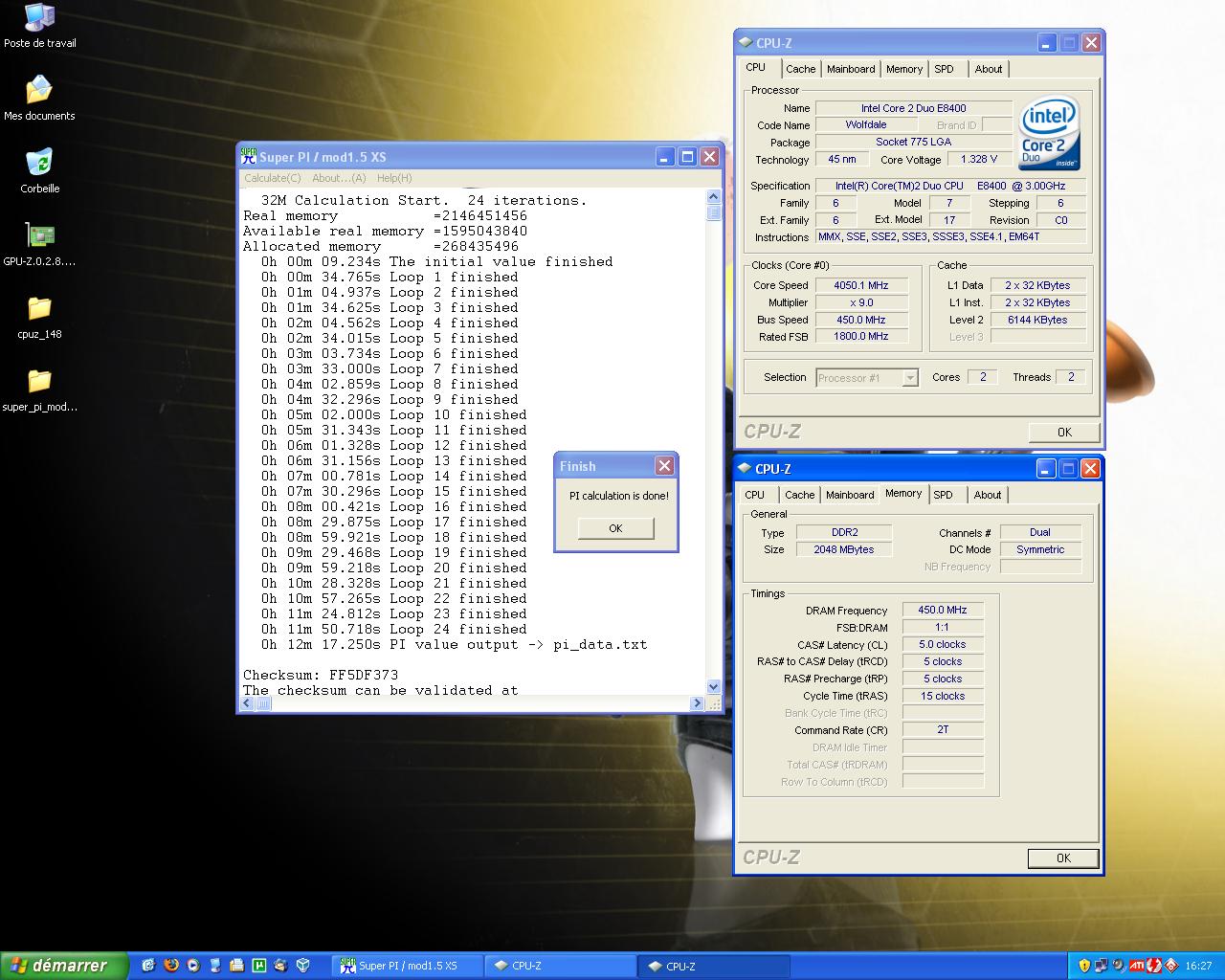Image resolution: width=1225 pixels, height=980 pixels.
Task: Click the upper CPU-Z window title icon
Action: click(746, 42)
